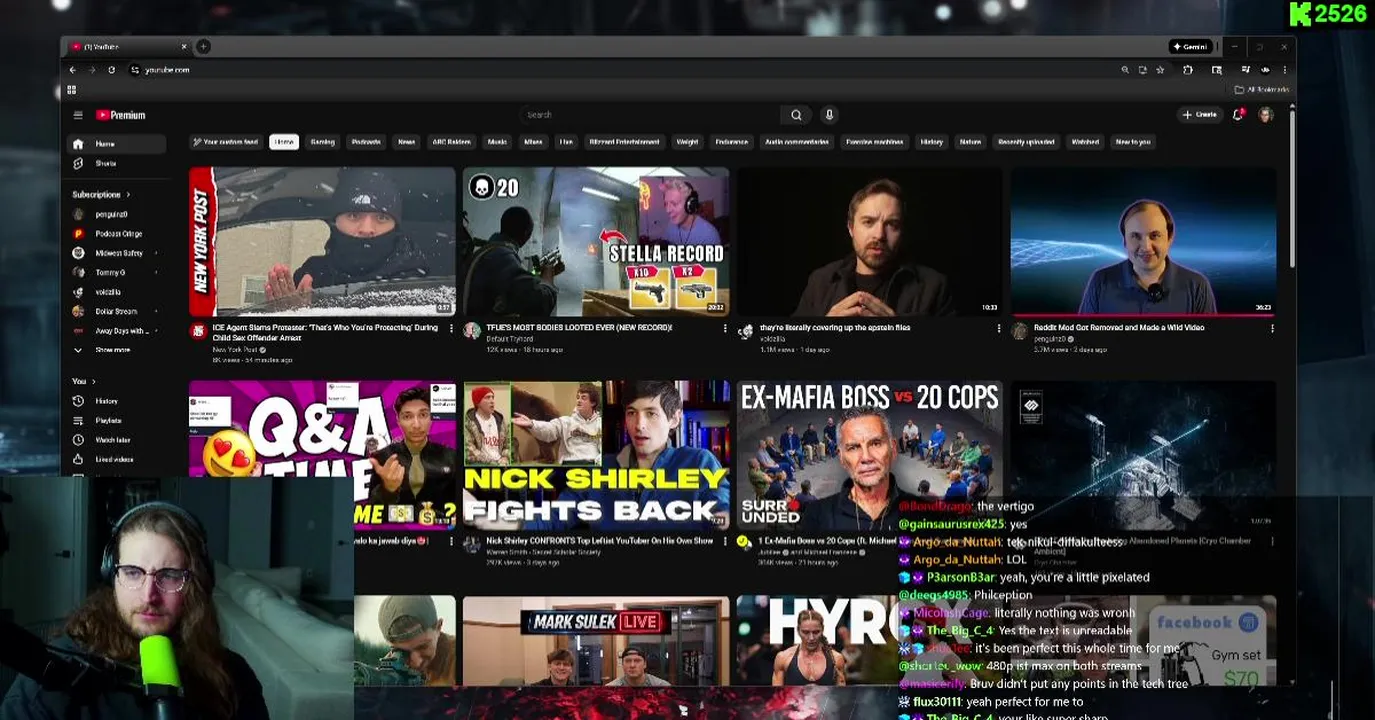1375x720 pixels.
Task: Click the YouTube search input field
Action: coord(650,115)
